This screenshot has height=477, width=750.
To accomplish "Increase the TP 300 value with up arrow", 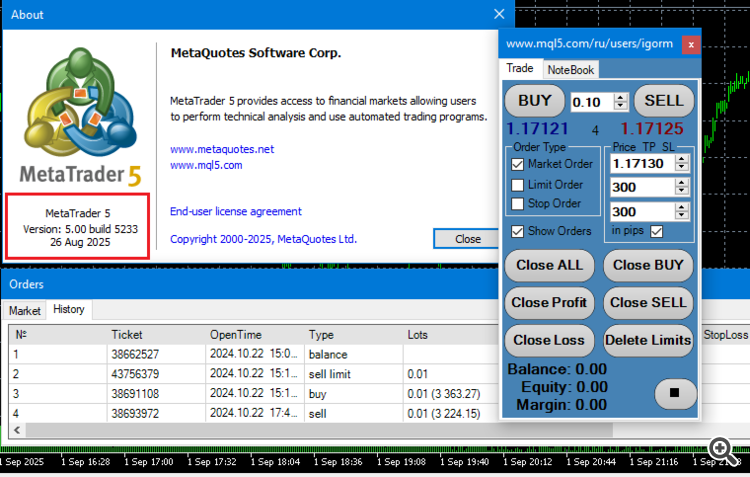I will click(x=682, y=183).
